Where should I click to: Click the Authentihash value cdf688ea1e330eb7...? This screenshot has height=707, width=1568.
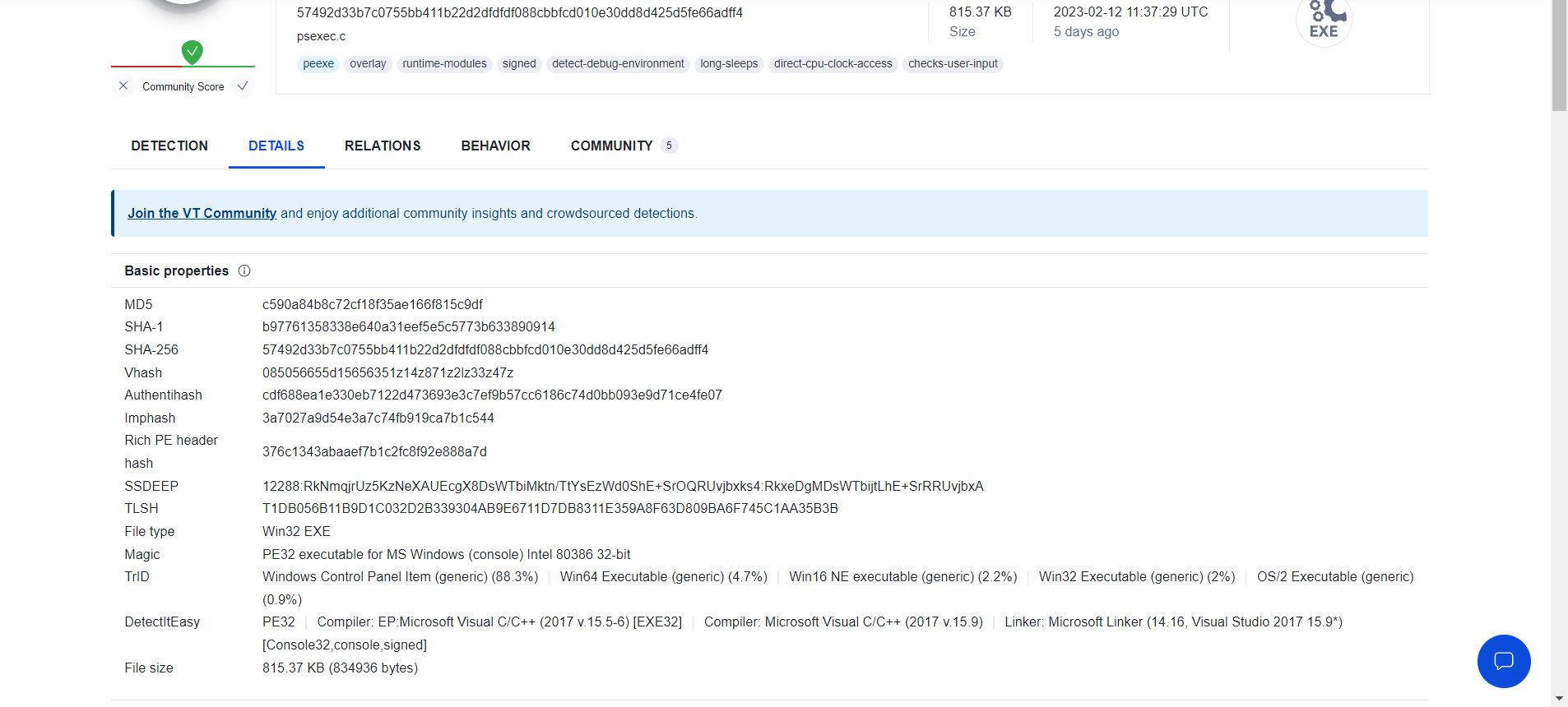[492, 395]
